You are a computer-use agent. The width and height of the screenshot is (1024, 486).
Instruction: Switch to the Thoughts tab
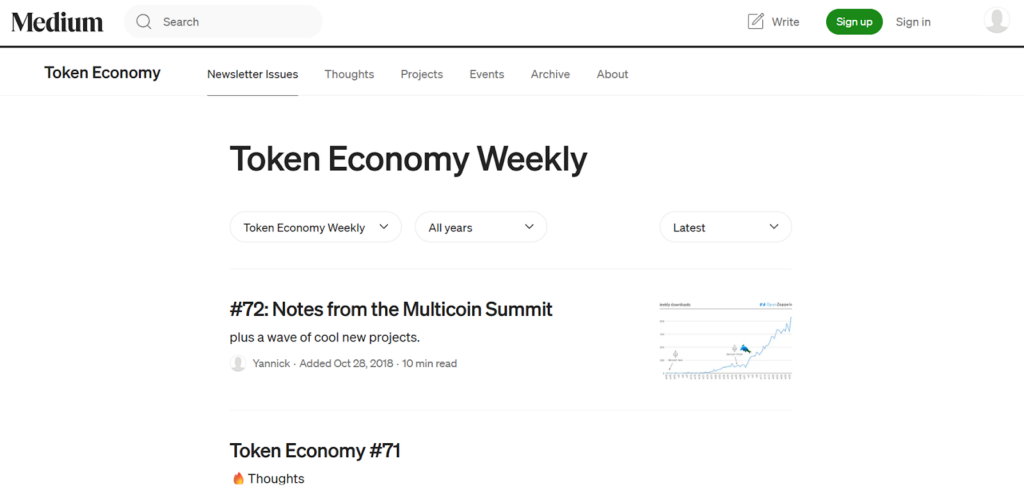pyautogui.click(x=349, y=74)
